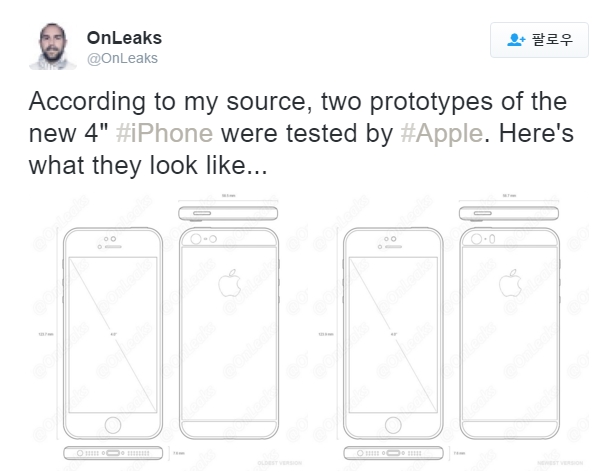This screenshot has width=603, height=472.
Task: Click the bottom-edge port view of the right prototype
Action: coord(393,453)
